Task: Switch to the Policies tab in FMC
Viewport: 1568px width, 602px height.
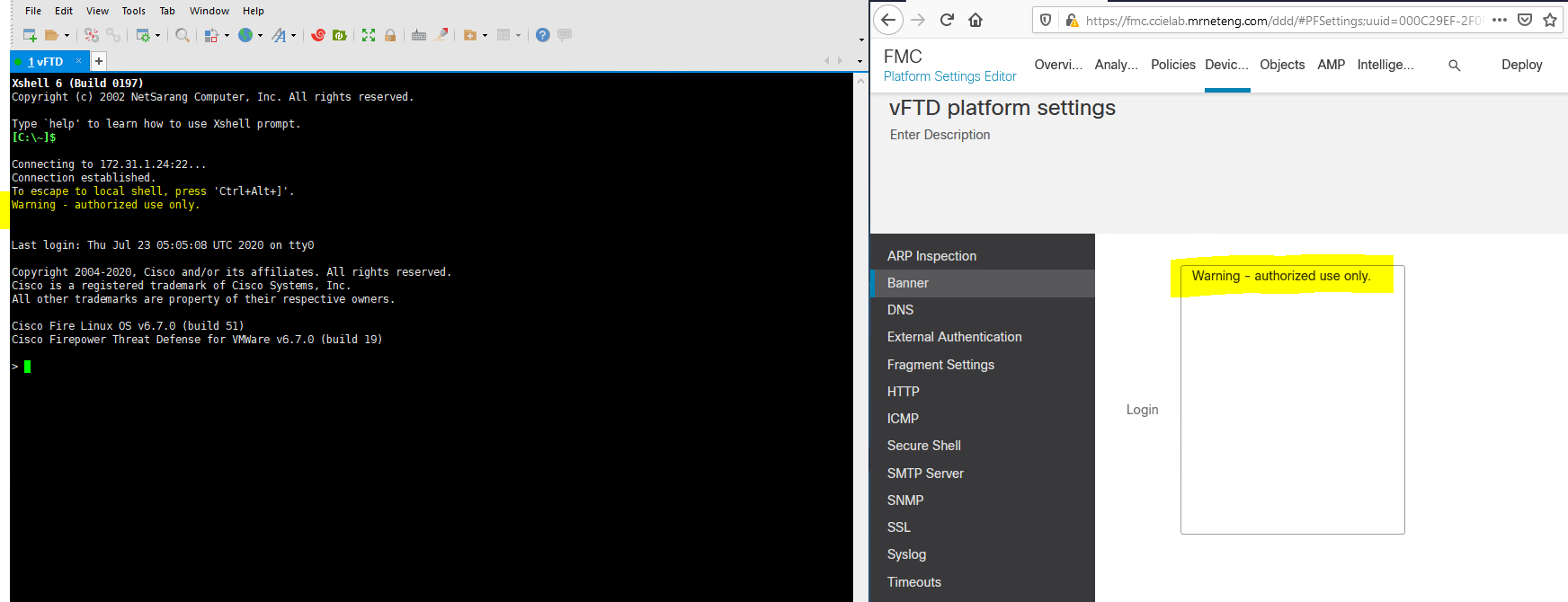Action: (x=1172, y=65)
